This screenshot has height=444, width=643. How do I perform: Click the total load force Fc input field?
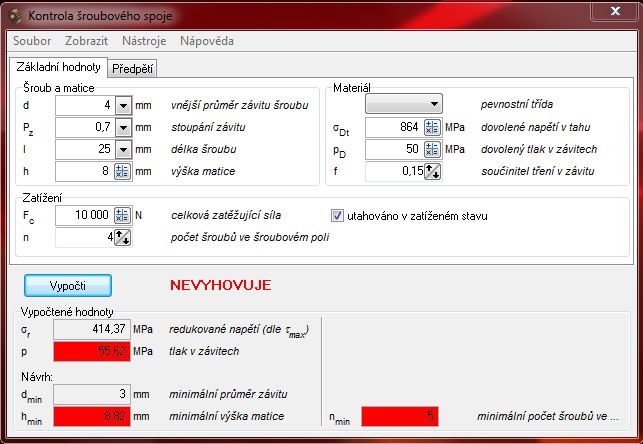83,215
